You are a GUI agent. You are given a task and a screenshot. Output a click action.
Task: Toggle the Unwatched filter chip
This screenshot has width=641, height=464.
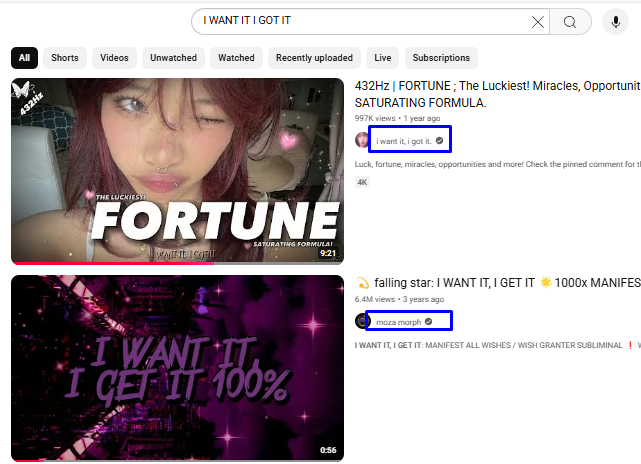pos(173,58)
